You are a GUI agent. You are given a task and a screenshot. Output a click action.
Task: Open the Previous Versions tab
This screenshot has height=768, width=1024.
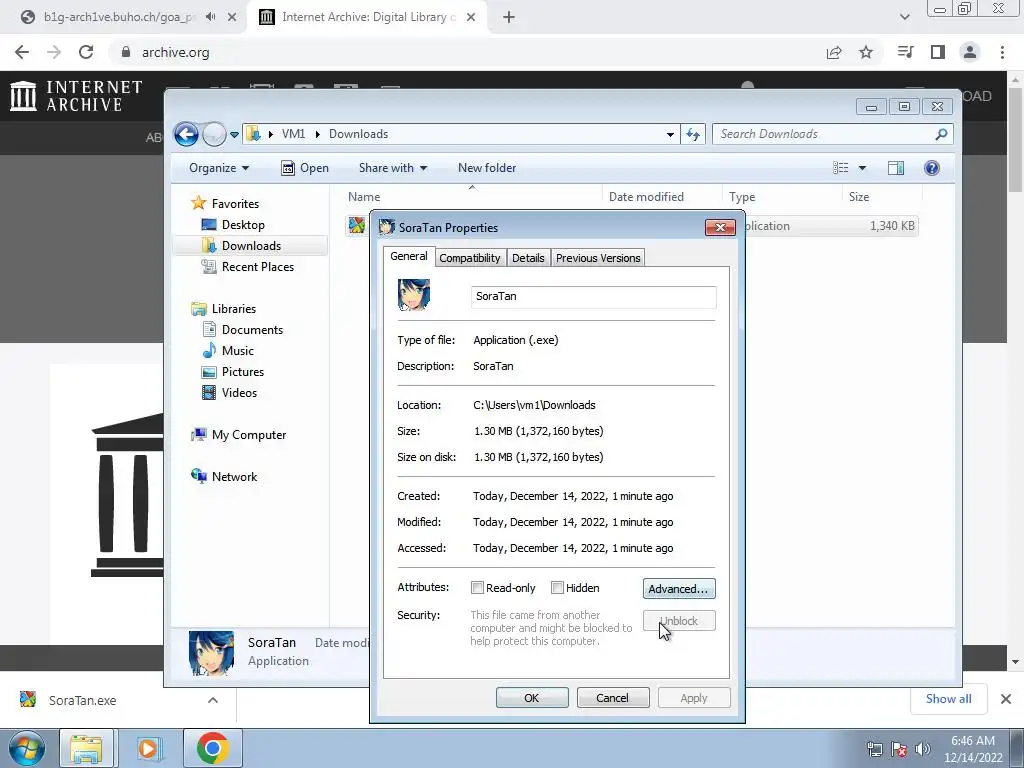(598, 258)
